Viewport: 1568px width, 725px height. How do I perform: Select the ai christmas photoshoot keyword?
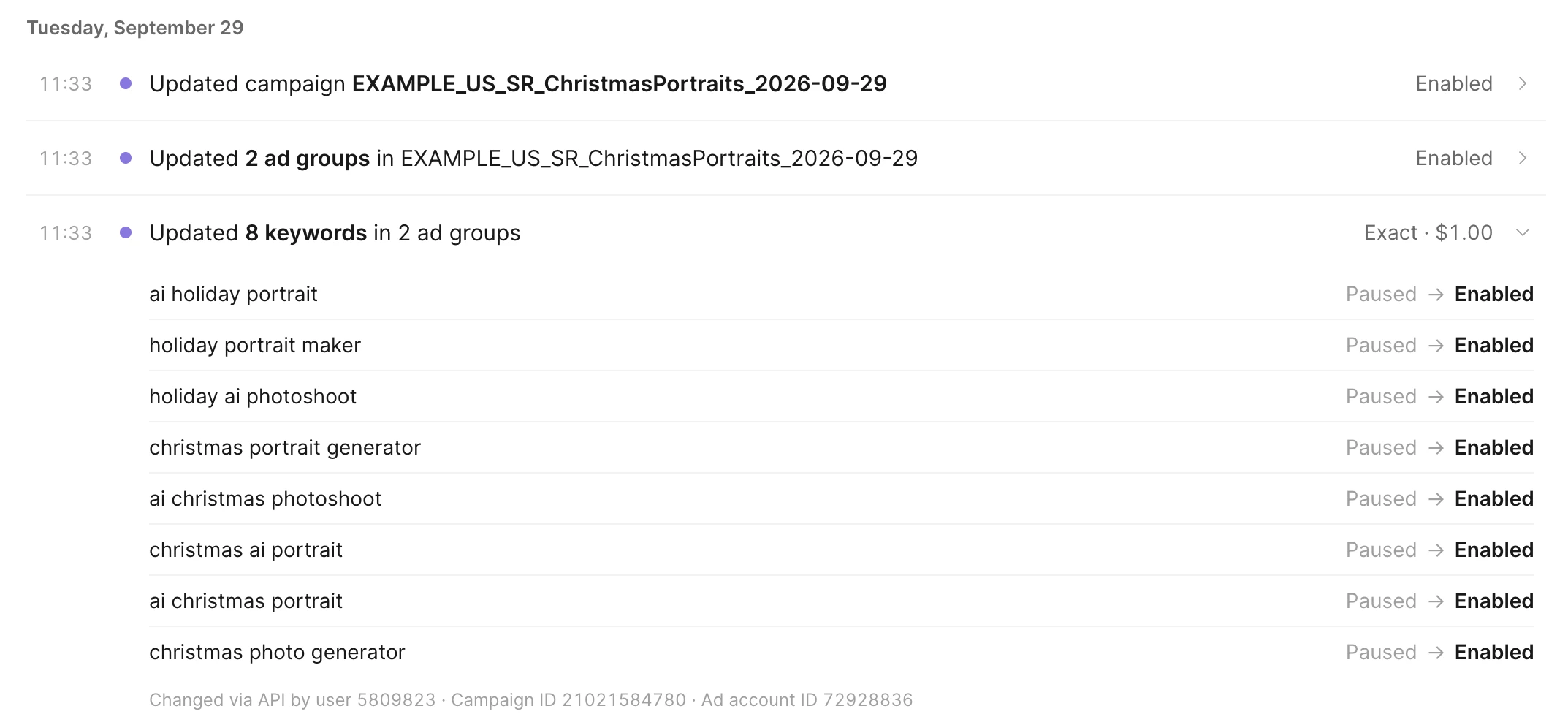point(265,499)
